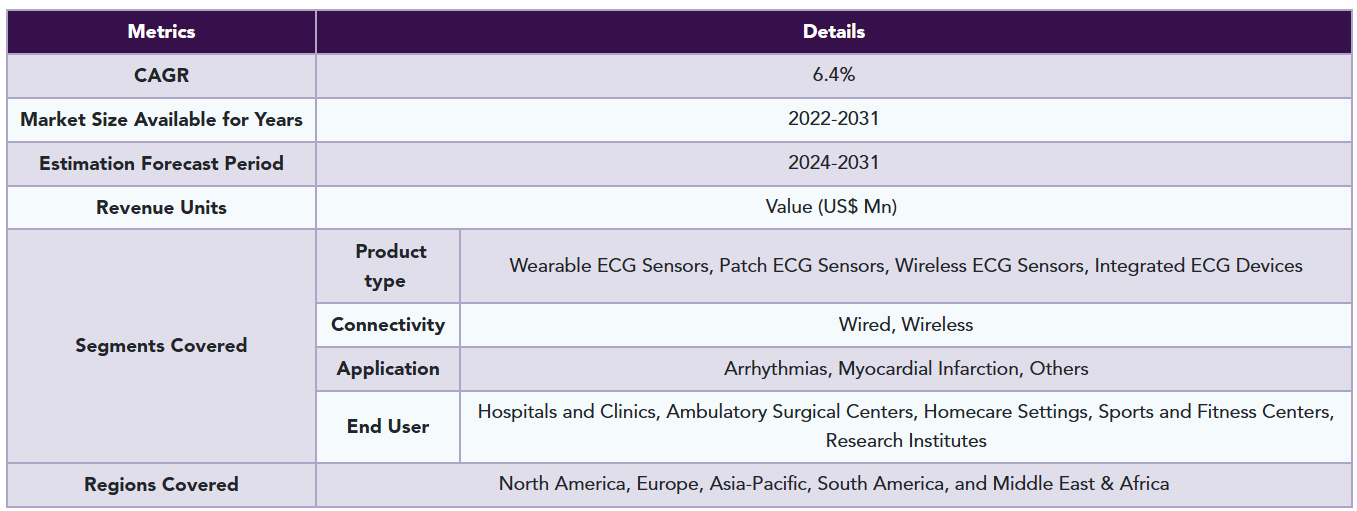Select the Connectivity sub-label
The image size is (1357, 511).
click(x=388, y=324)
